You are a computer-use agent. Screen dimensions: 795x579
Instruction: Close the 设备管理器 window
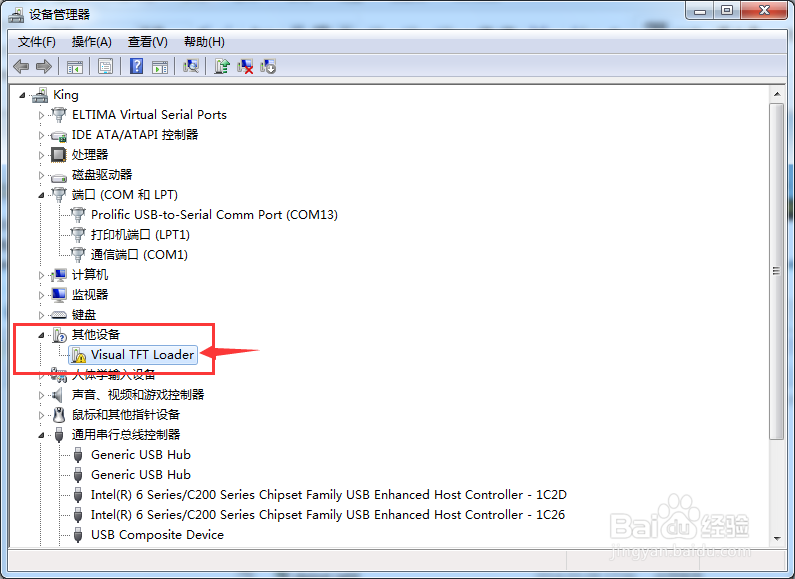click(x=764, y=10)
